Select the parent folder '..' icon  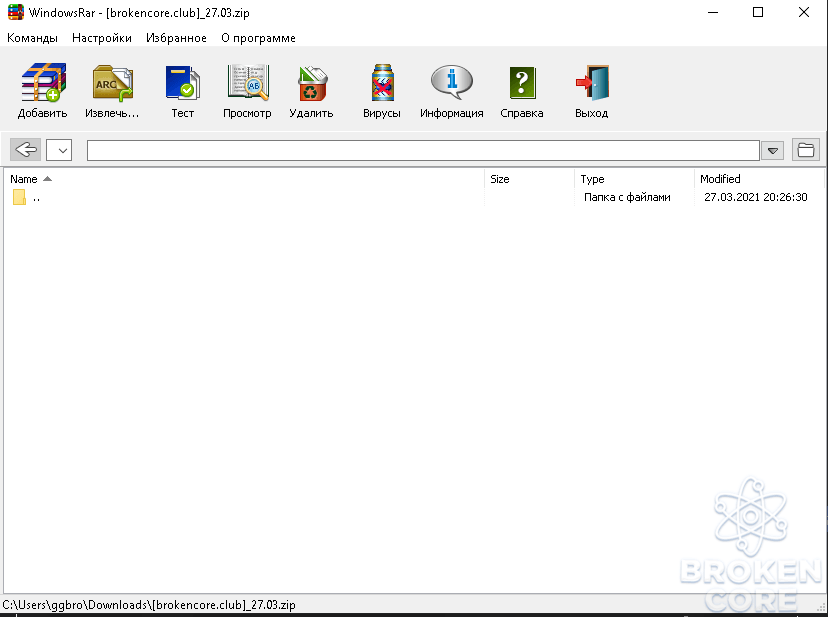(x=19, y=197)
